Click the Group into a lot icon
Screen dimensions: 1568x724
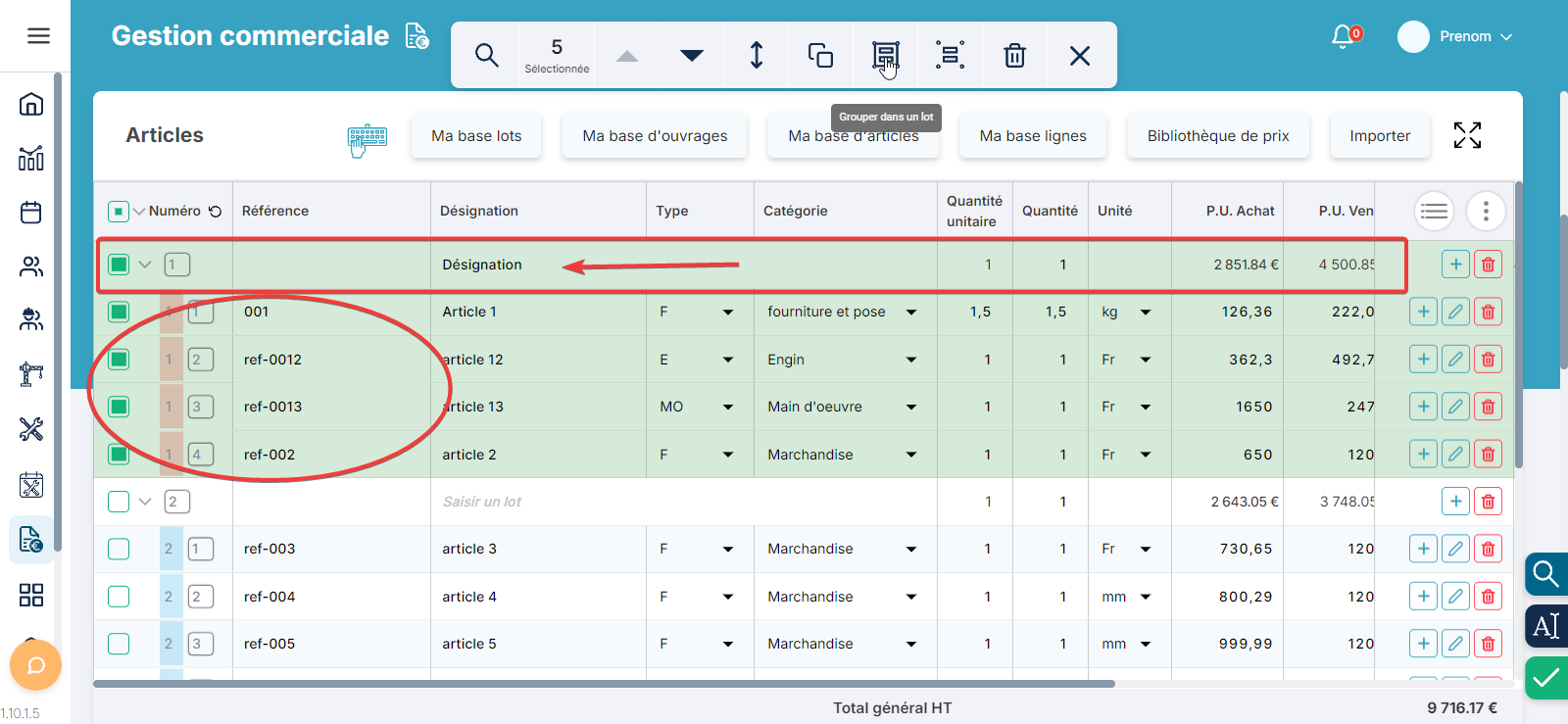click(x=885, y=55)
